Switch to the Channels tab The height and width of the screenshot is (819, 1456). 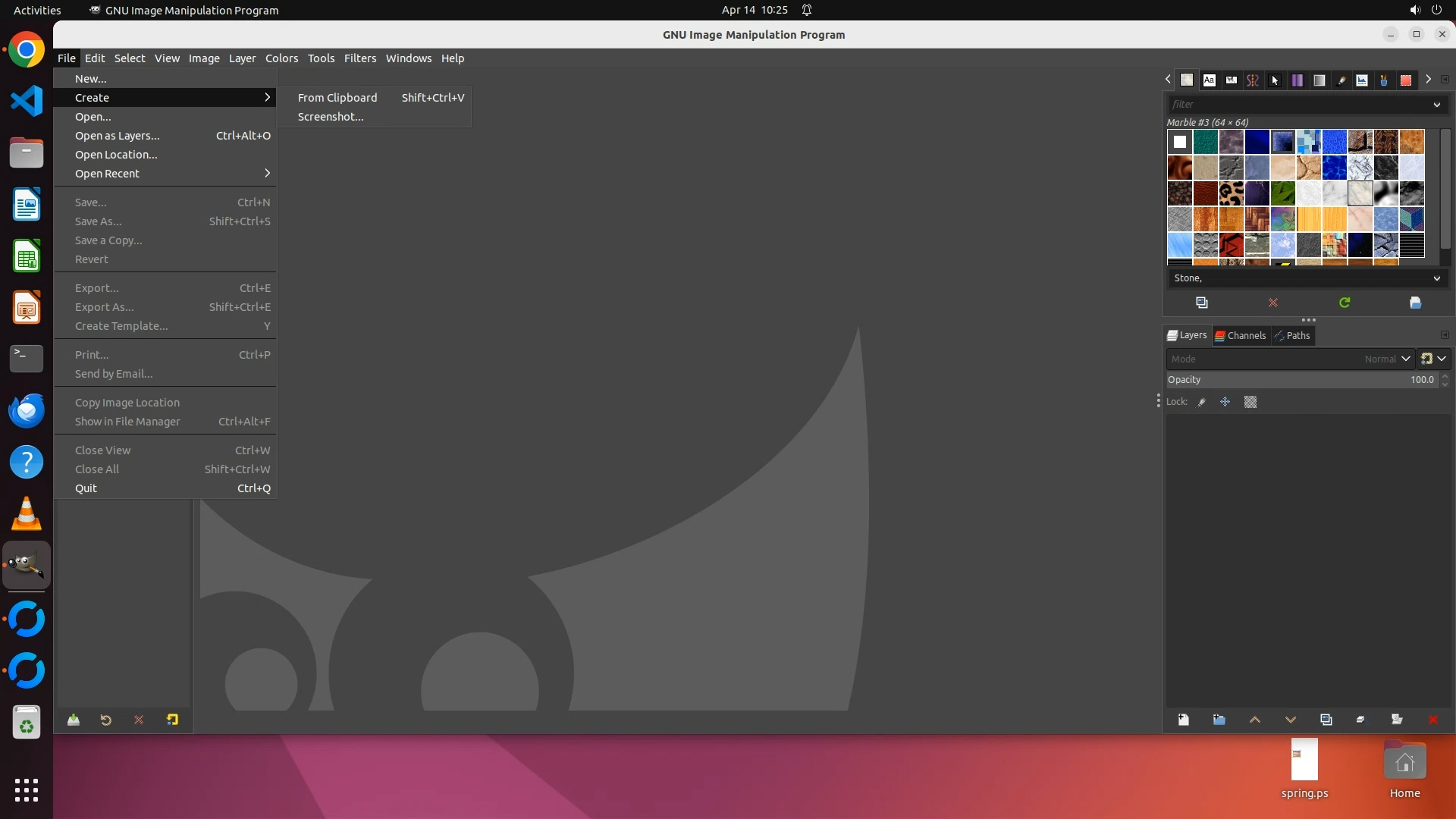coord(1240,335)
